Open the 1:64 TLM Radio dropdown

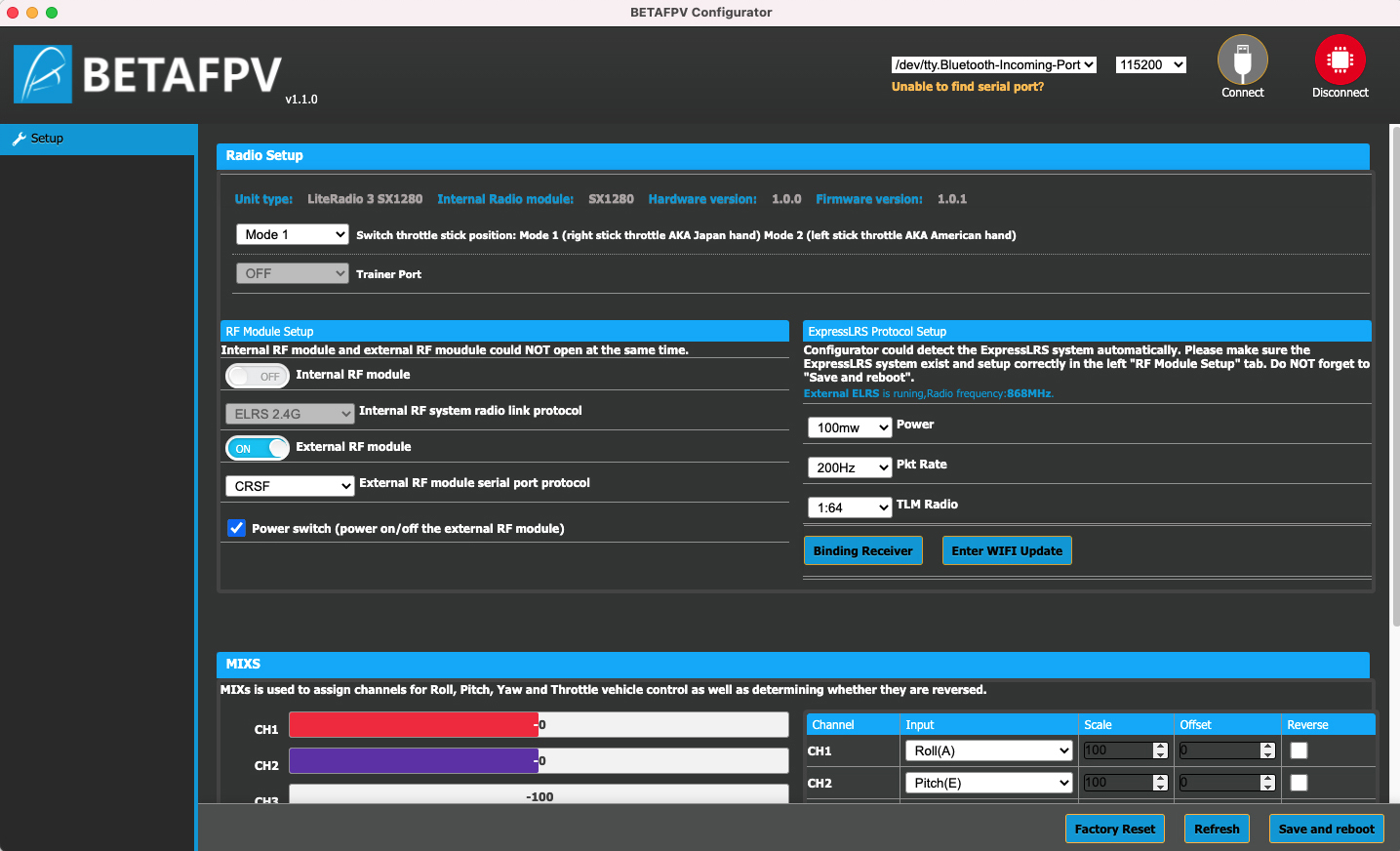pos(850,507)
